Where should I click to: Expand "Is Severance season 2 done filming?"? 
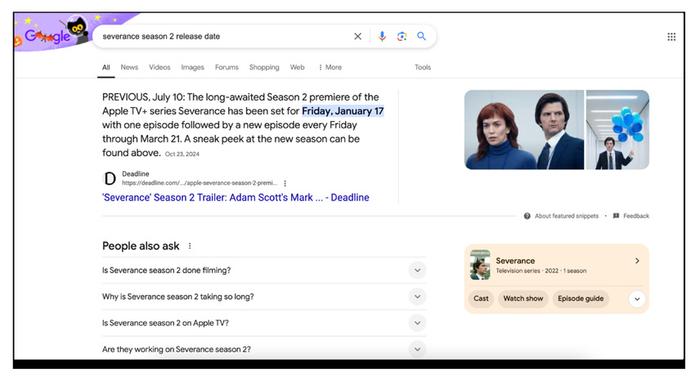pos(264,270)
